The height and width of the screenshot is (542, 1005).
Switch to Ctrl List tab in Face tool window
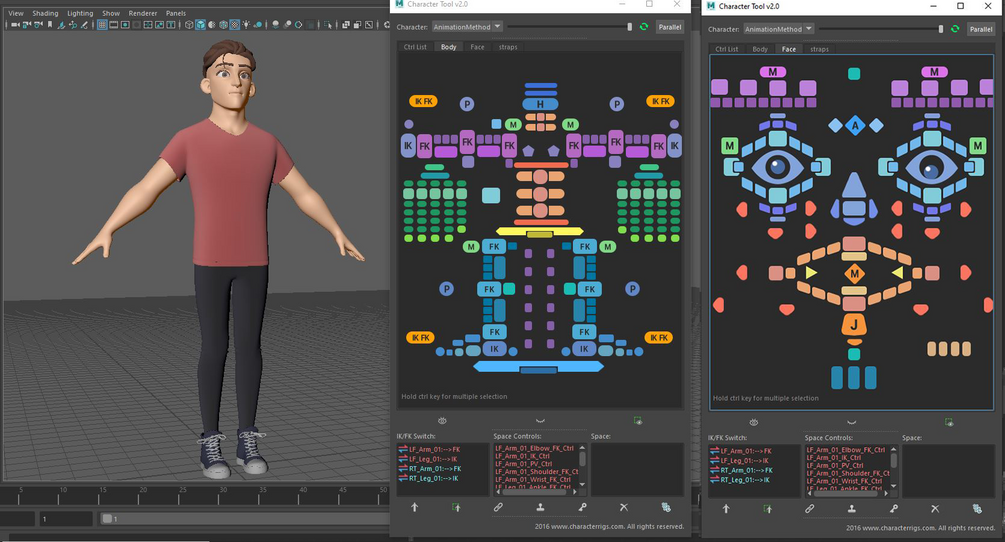pos(726,49)
